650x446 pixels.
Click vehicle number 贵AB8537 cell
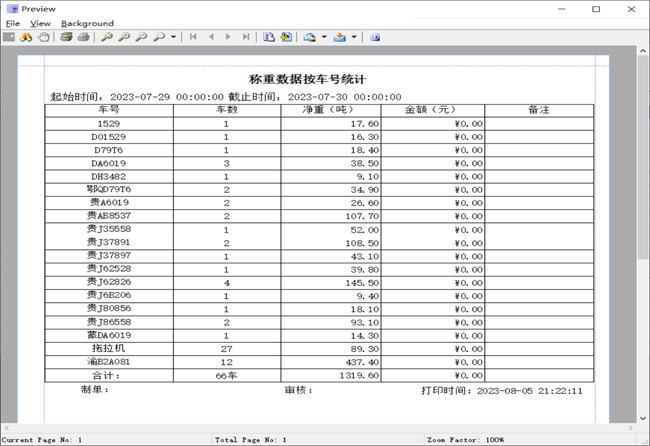(109, 216)
